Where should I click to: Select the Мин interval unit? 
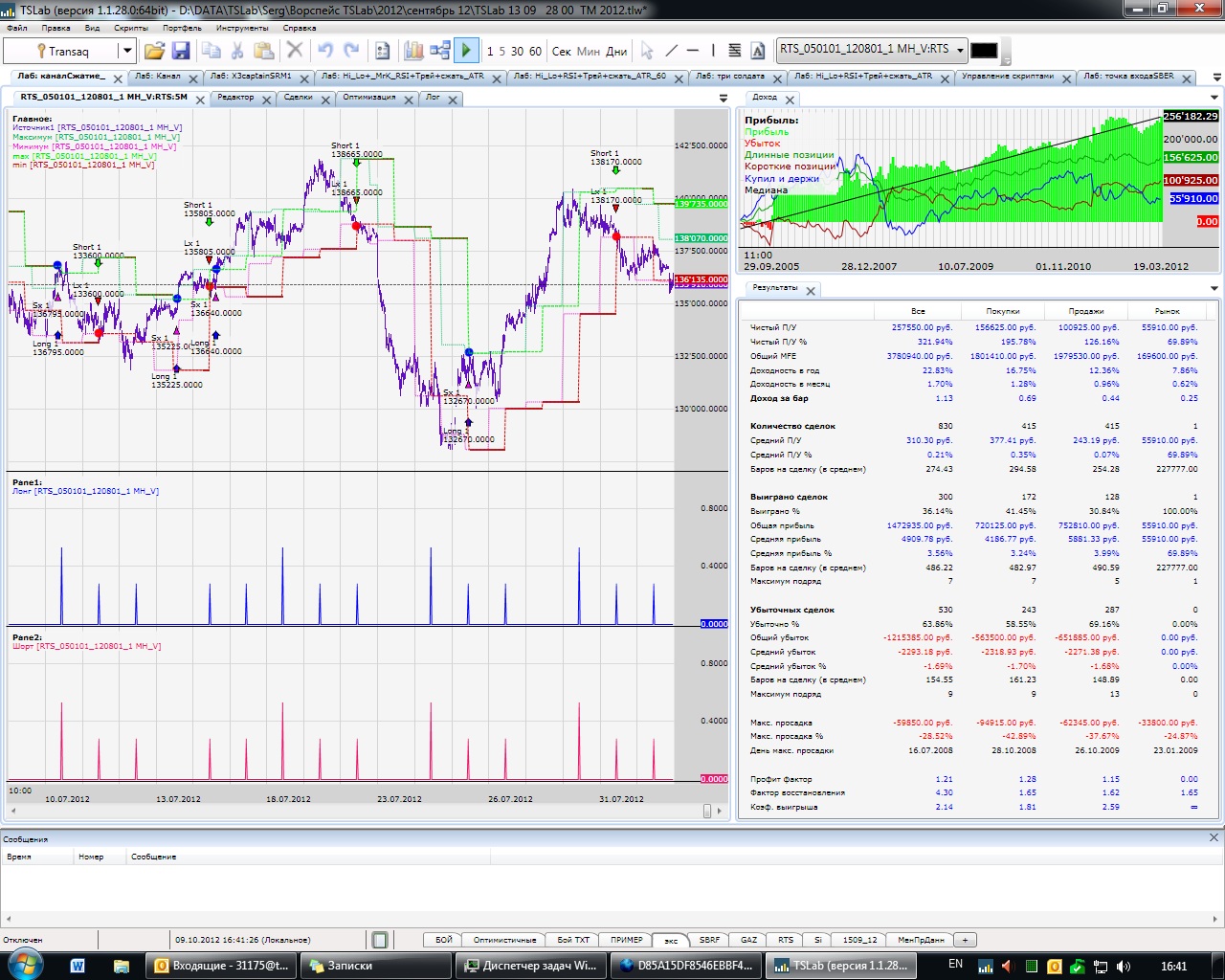(589, 52)
